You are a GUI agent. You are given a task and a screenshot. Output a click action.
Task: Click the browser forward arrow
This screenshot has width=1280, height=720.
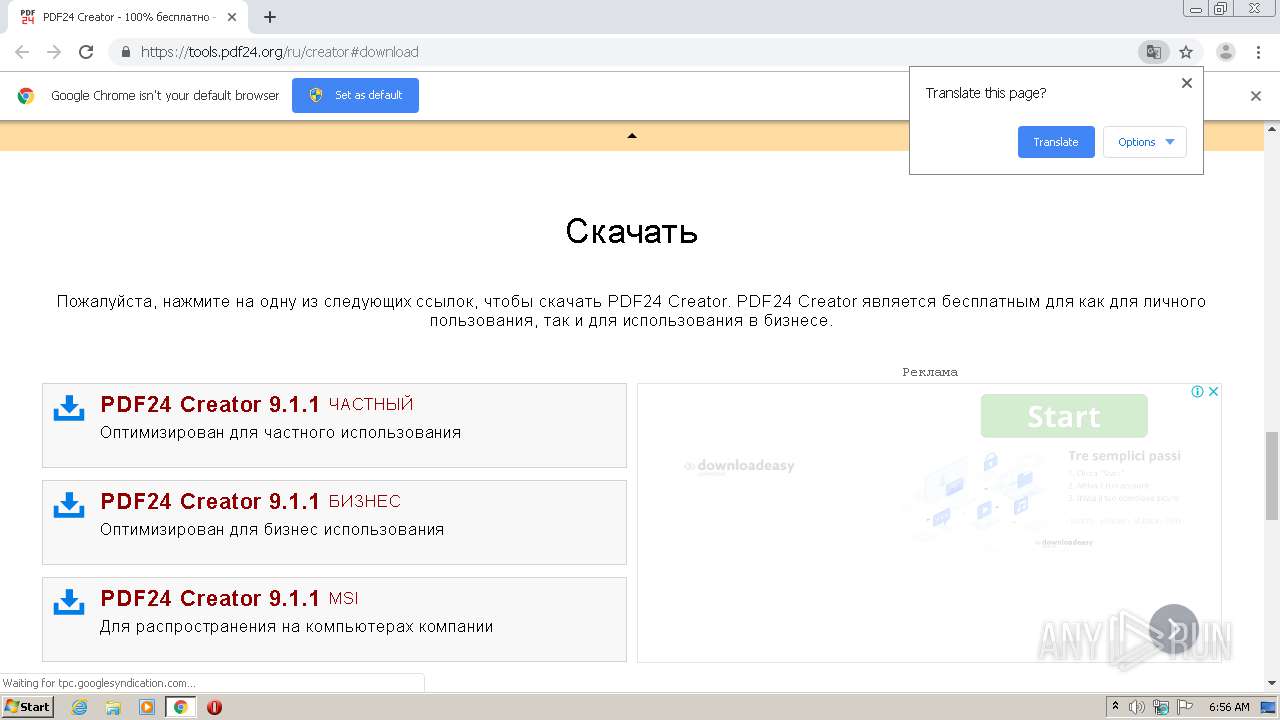(x=54, y=52)
